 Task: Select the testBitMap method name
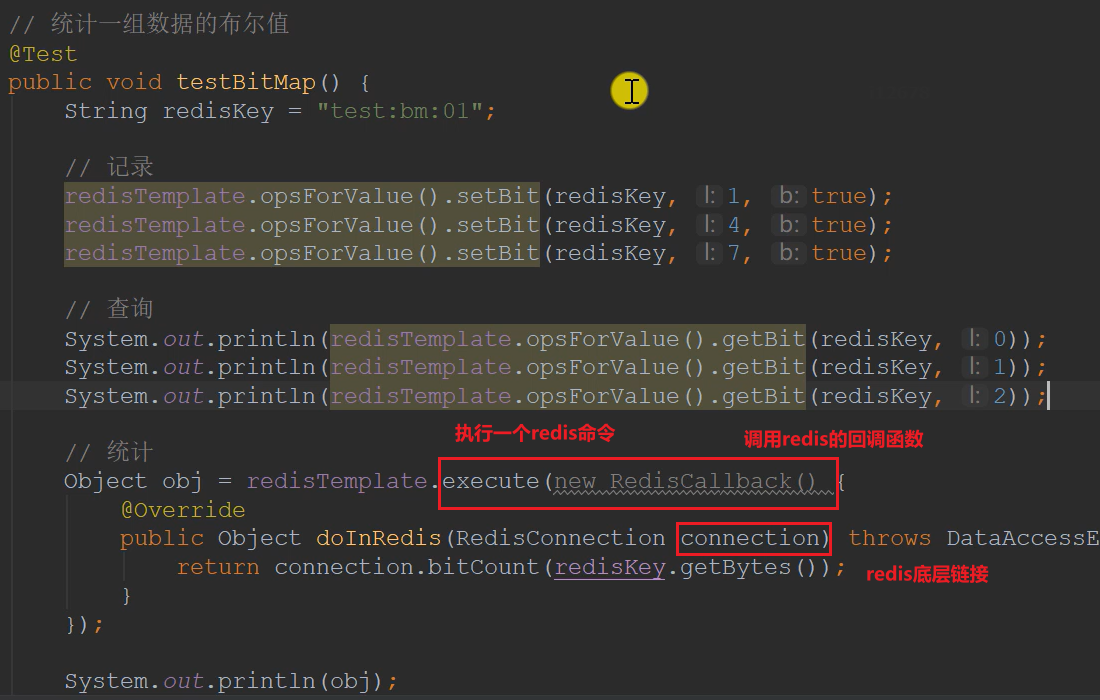click(246, 83)
